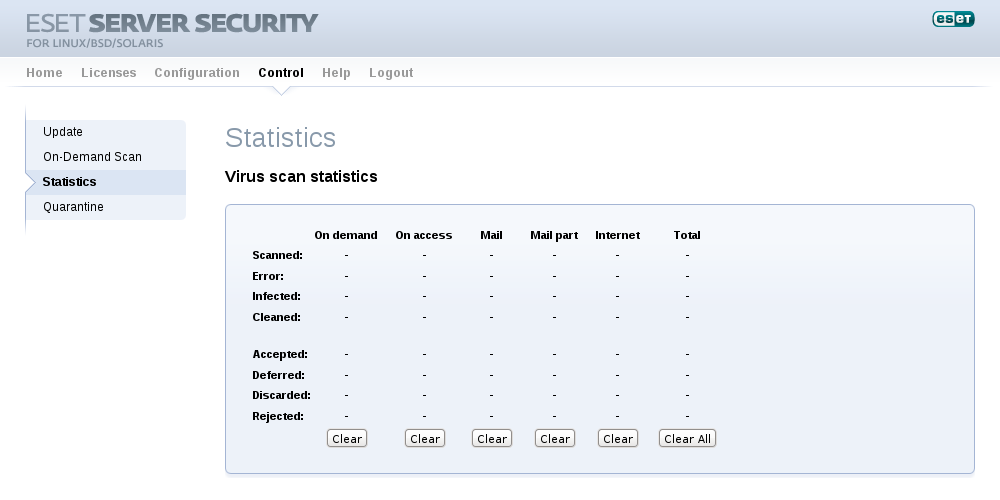Image resolution: width=1000 pixels, height=500 pixels.
Task: Open Update in the sidebar
Action: [63, 132]
